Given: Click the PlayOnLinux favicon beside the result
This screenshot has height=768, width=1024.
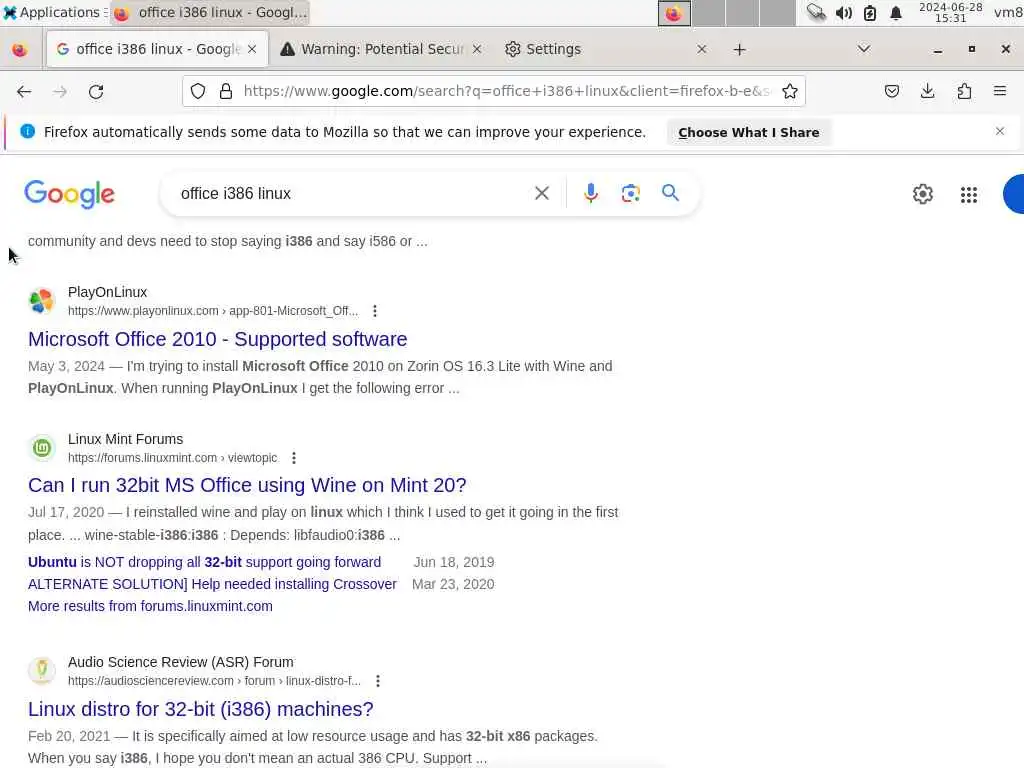Looking at the screenshot, I should [42, 301].
